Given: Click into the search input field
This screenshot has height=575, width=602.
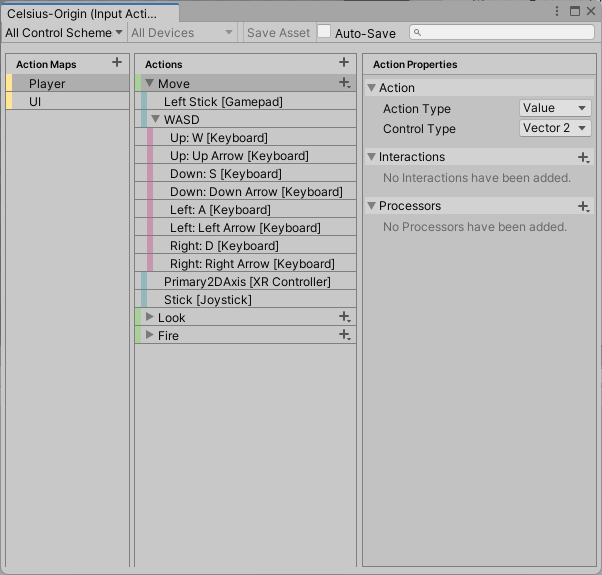Looking at the screenshot, I should point(502,32).
